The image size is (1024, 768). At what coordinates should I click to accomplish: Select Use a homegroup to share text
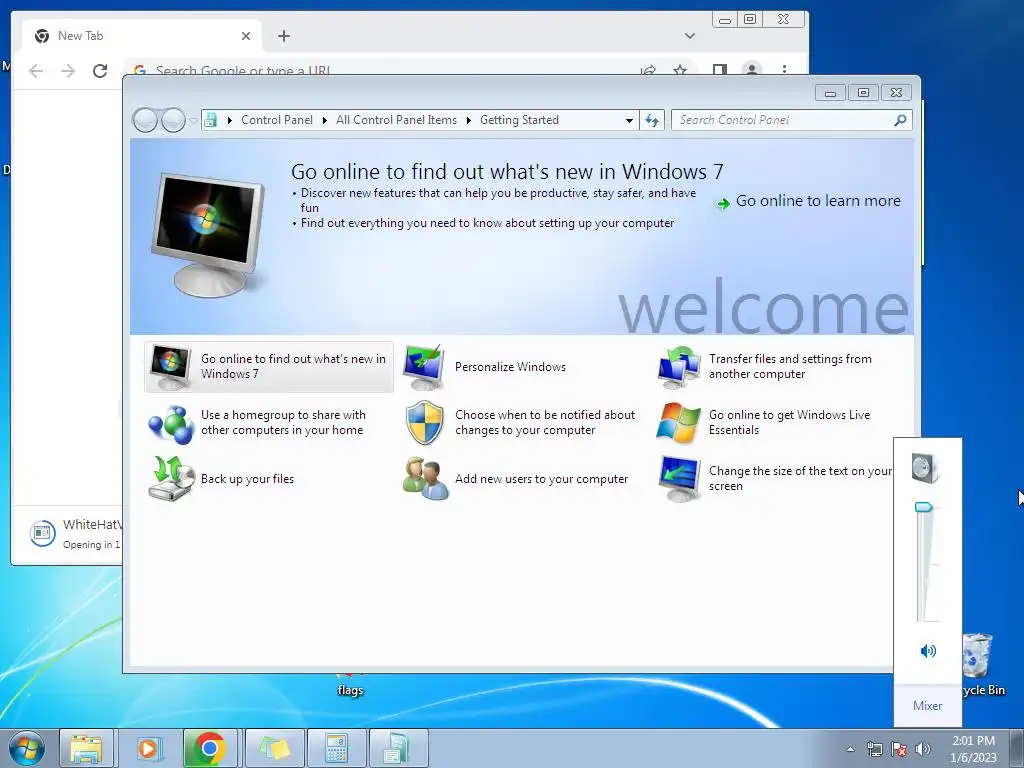click(x=283, y=423)
